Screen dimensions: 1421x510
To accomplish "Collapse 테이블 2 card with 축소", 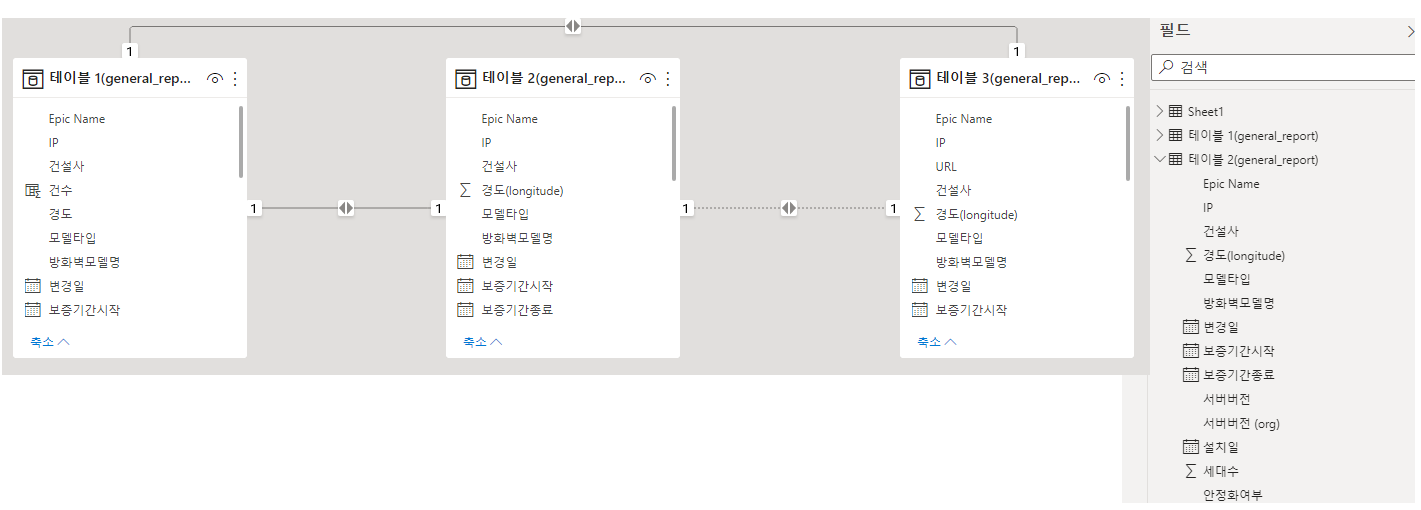I will click(x=482, y=342).
